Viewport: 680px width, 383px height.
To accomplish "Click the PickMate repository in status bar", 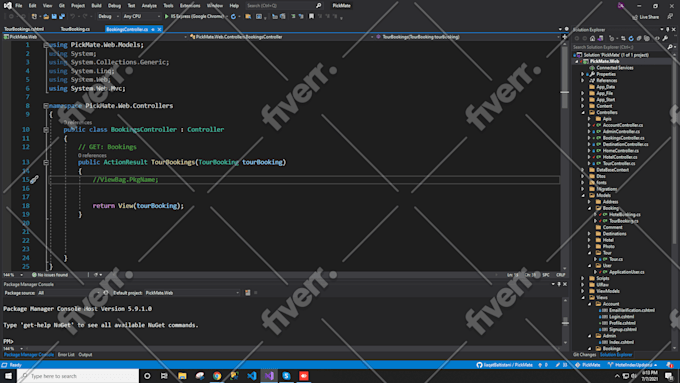I will pyautogui.click(x=588, y=365).
